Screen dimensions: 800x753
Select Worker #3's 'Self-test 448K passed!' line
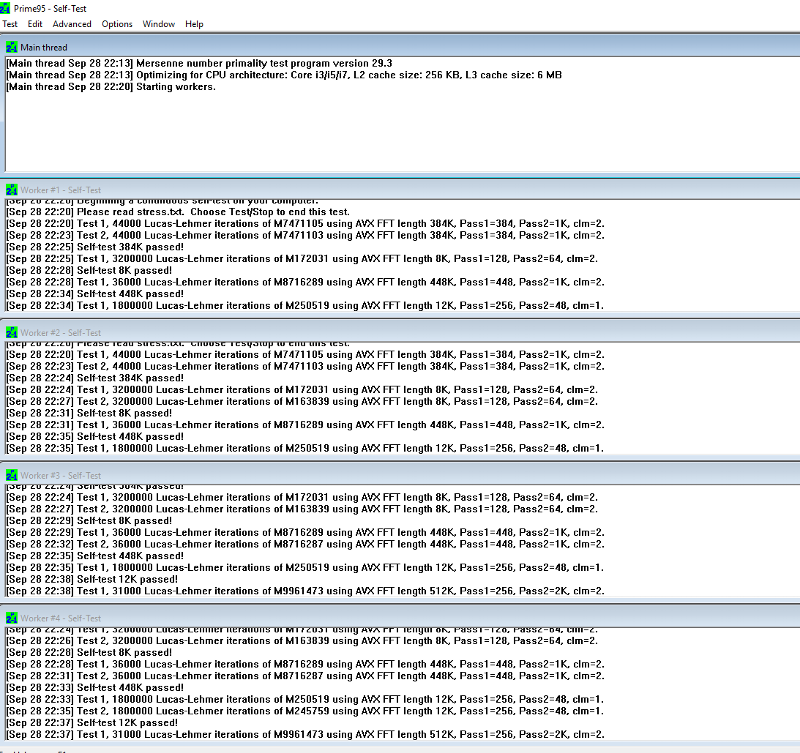[95, 556]
